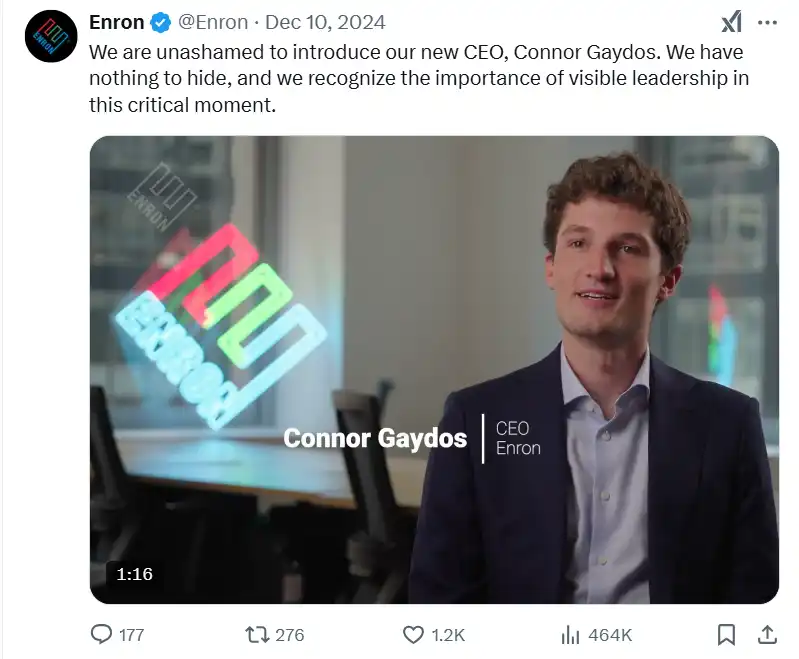Click the post text about new CEO

point(418,78)
